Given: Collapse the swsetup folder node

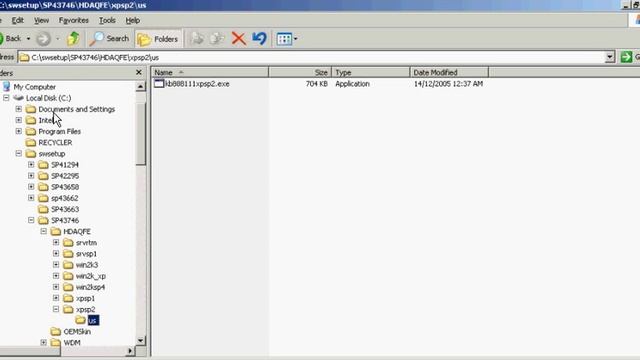Looking at the screenshot, I should point(19,153).
